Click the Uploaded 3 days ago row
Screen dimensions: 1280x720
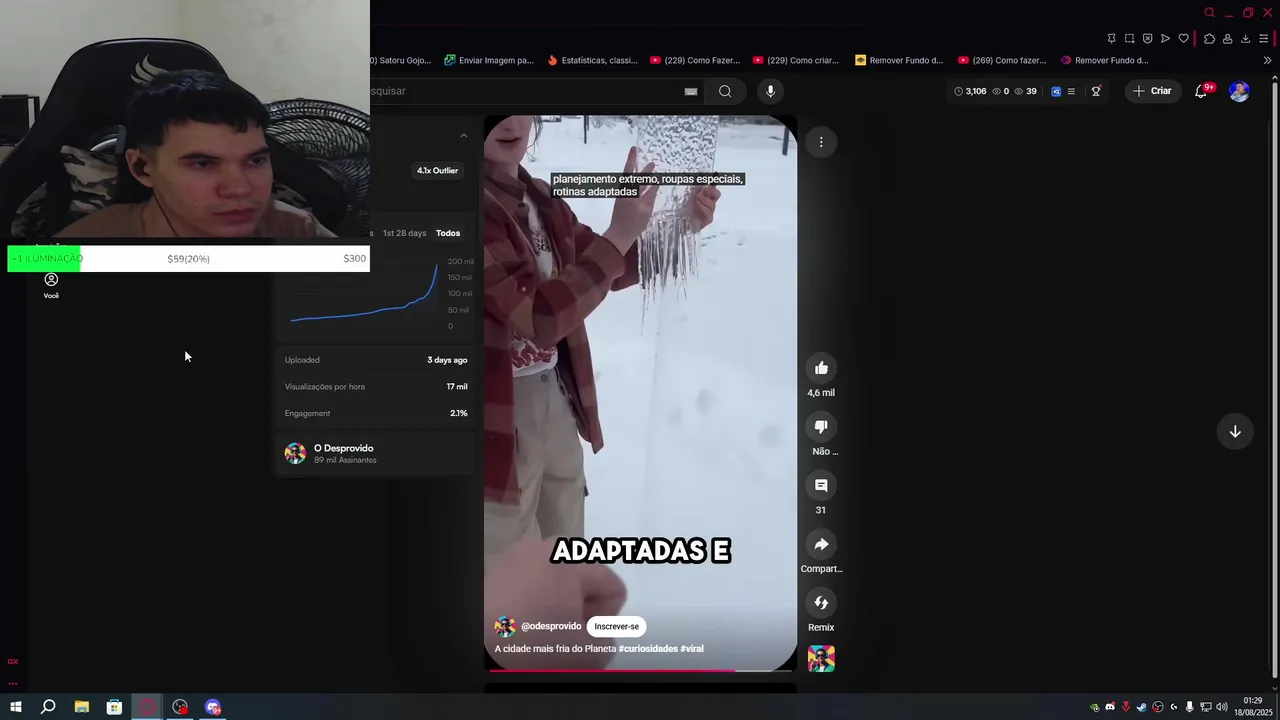(x=376, y=360)
